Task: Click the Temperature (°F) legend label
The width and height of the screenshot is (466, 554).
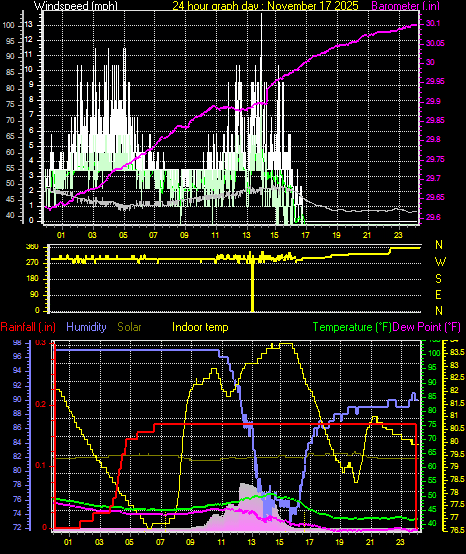Action: [x=352, y=327]
